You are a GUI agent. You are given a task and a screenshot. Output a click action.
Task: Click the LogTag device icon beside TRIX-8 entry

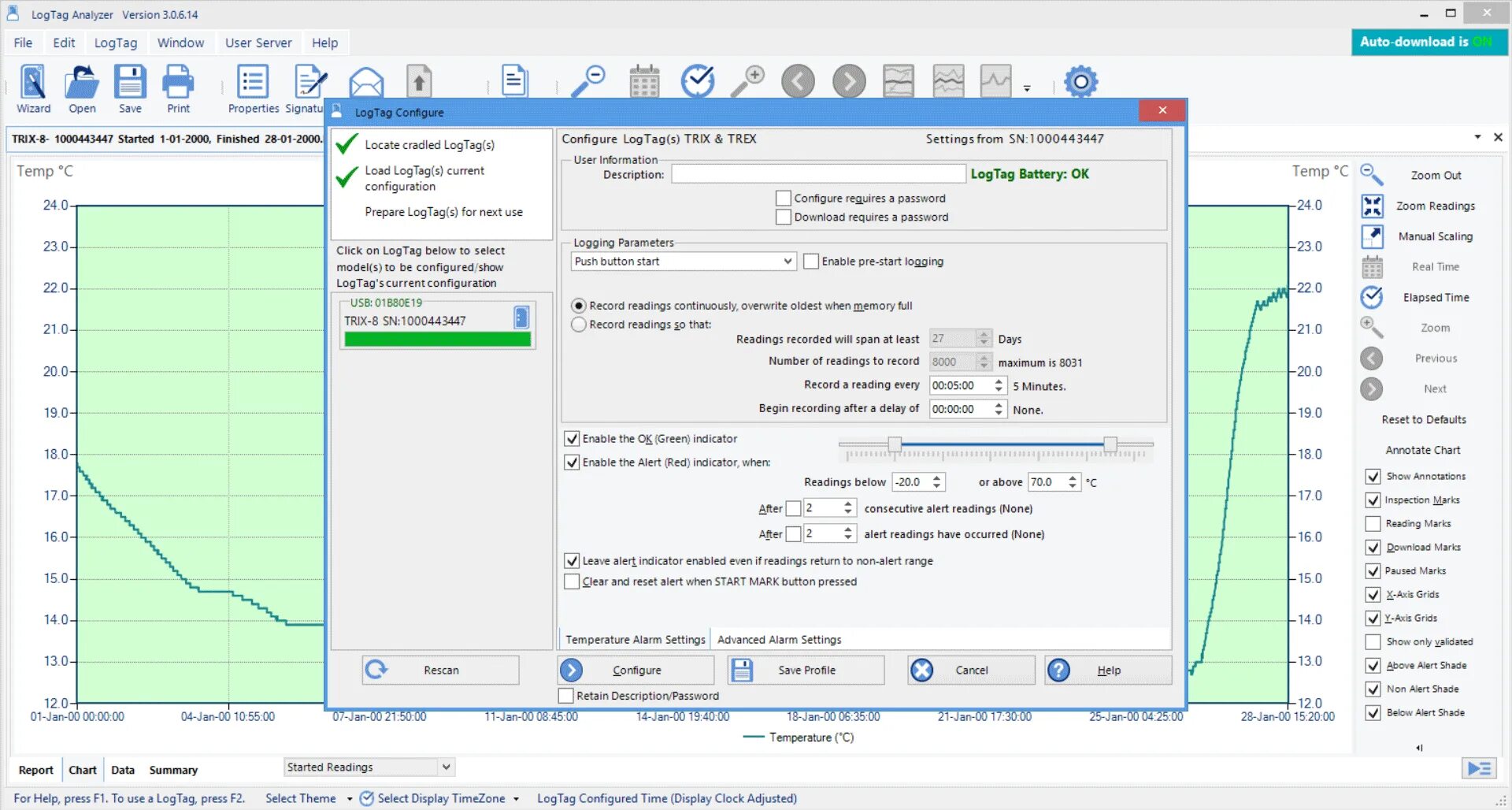[x=521, y=318]
